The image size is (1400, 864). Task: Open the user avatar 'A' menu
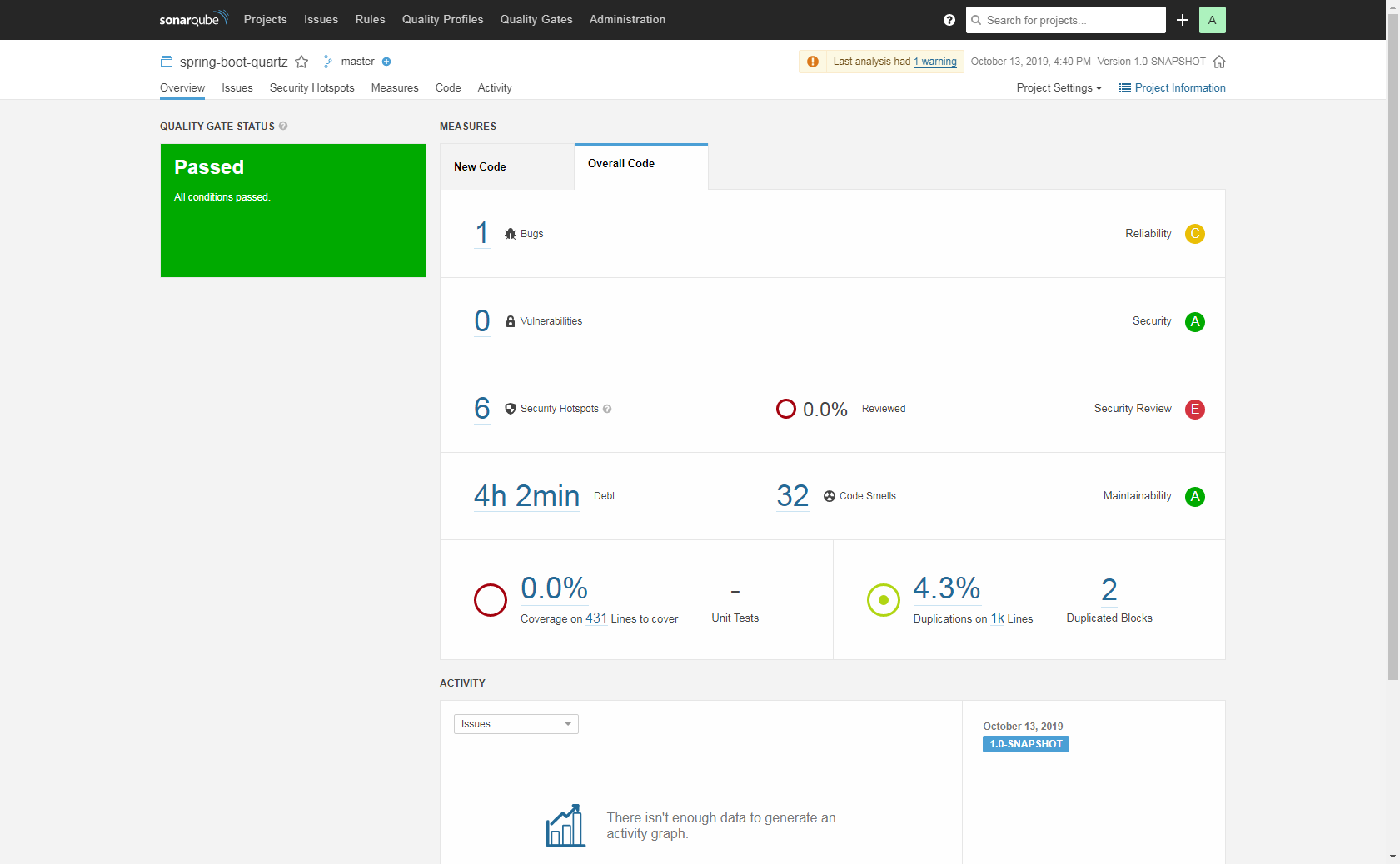pyautogui.click(x=1212, y=20)
